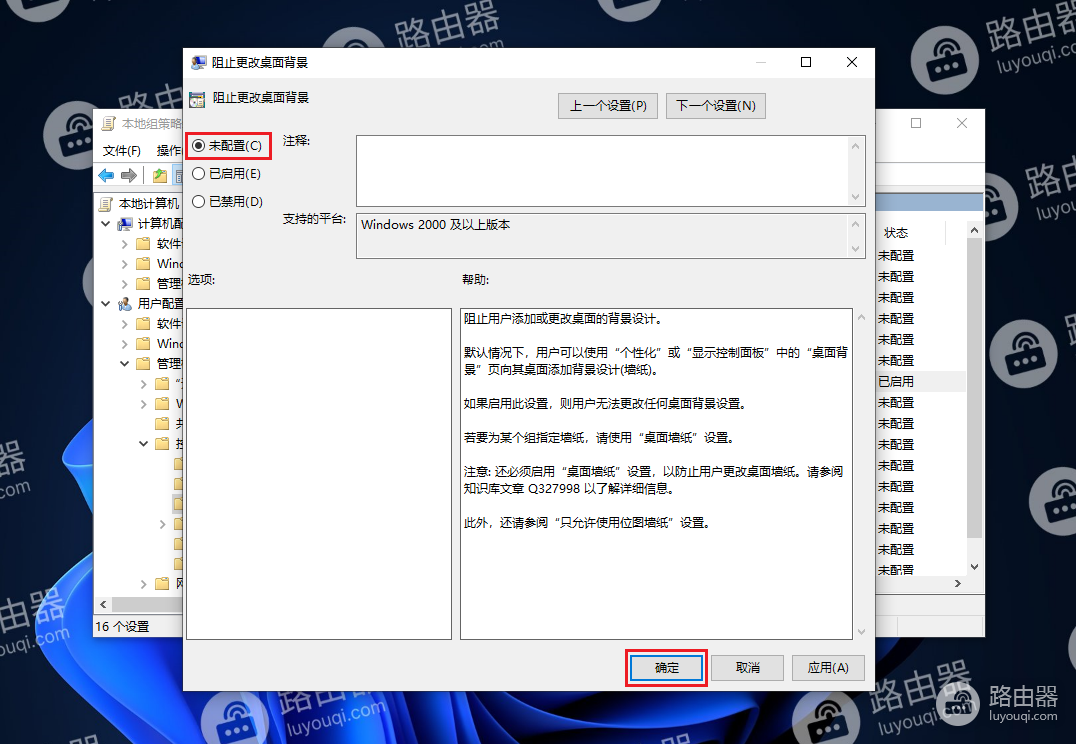Click the settings list vertical scrollbar thumb
Image resolution: width=1076 pixels, height=744 pixels.
(974, 388)
